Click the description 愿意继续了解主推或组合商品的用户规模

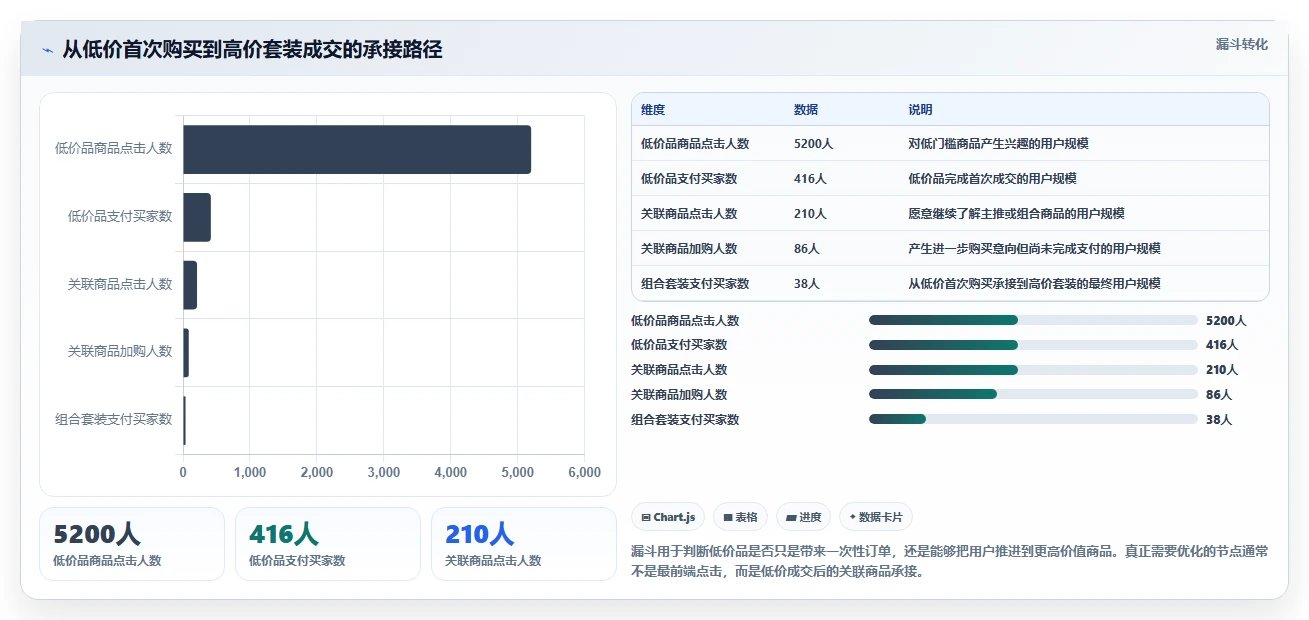tap(1016, 214)
